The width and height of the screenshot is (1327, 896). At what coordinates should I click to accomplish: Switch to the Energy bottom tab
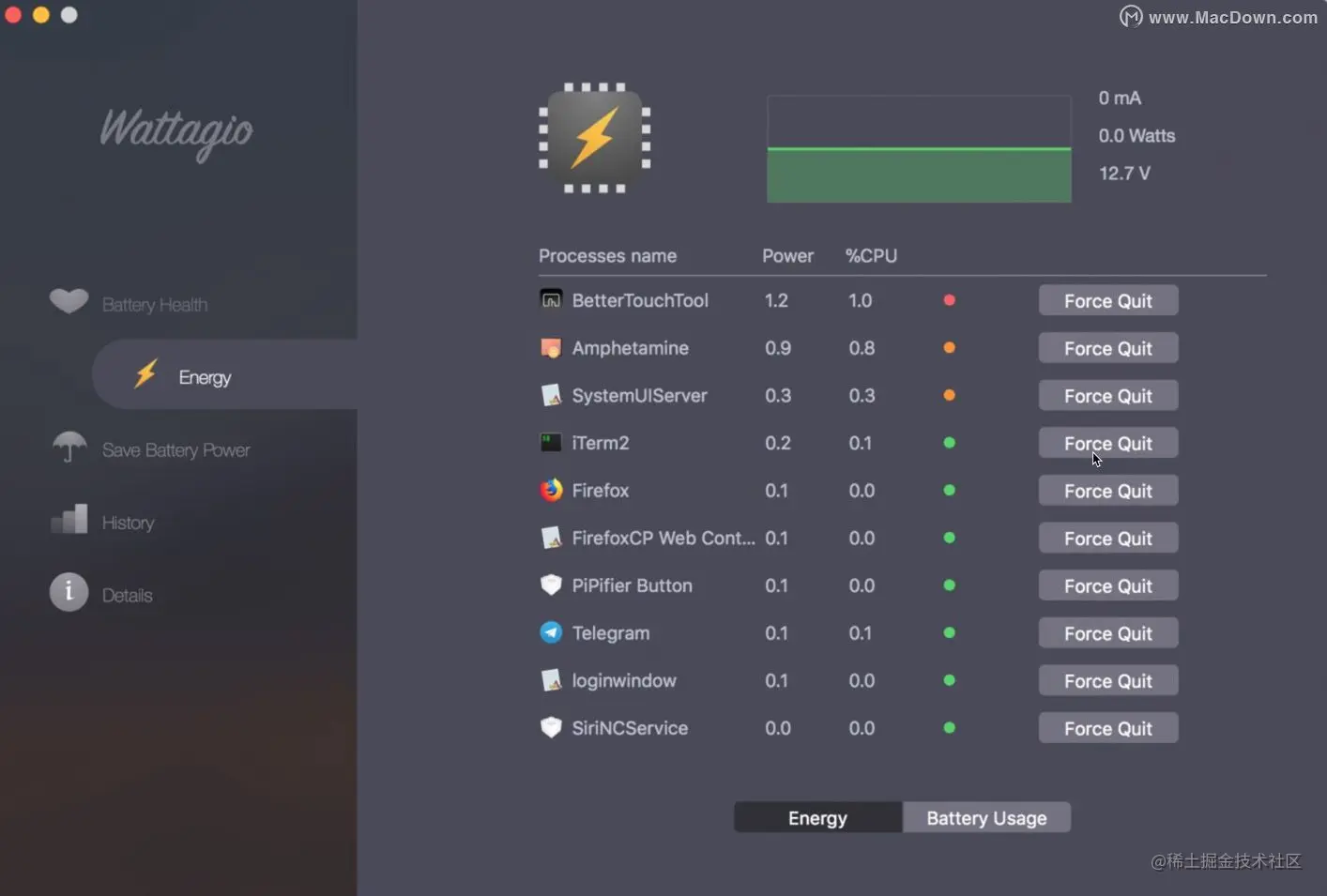pos(817,817)
